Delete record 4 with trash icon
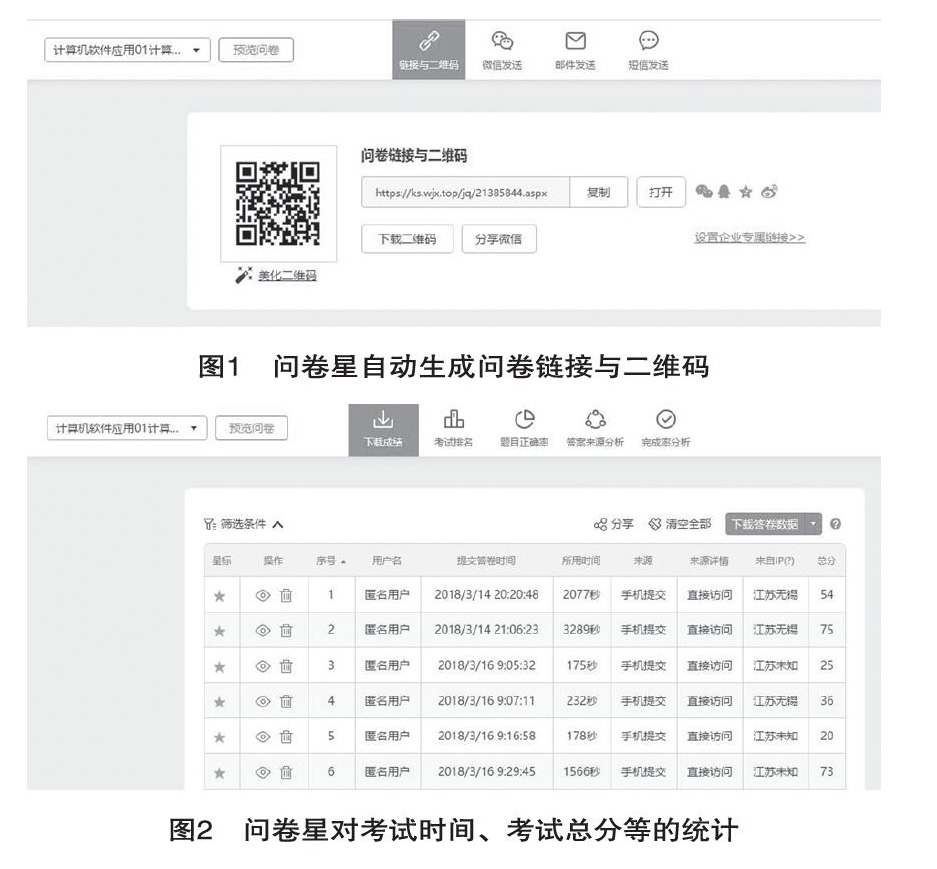 tap(286, 701)
